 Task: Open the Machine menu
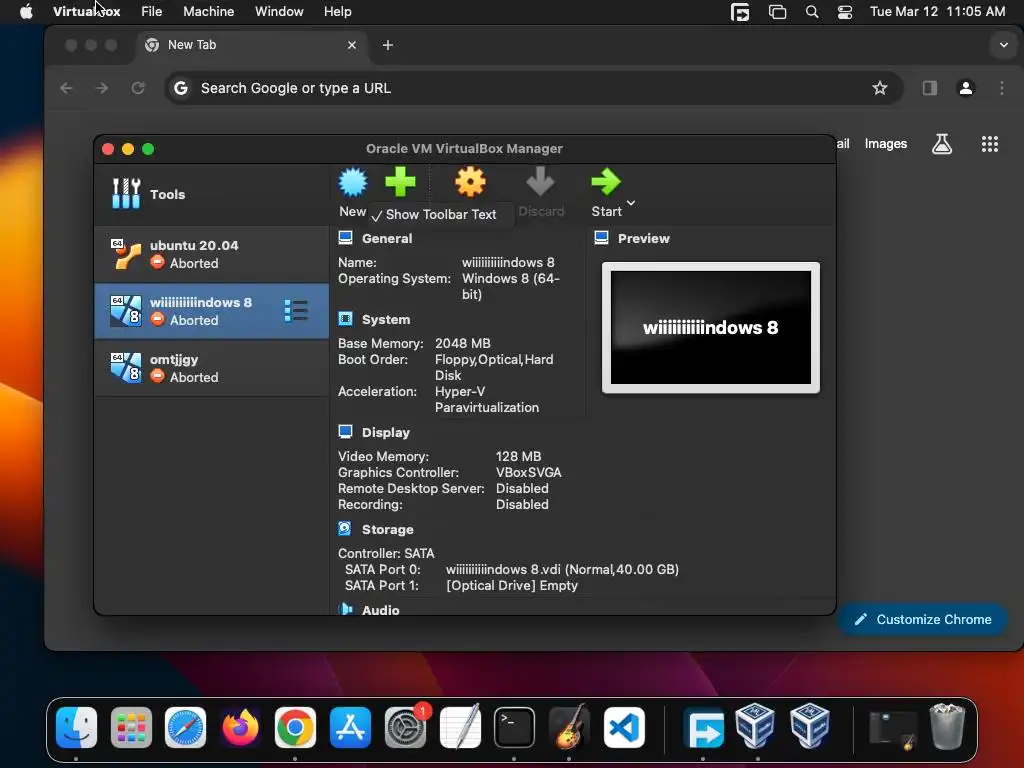coord(208,11)
